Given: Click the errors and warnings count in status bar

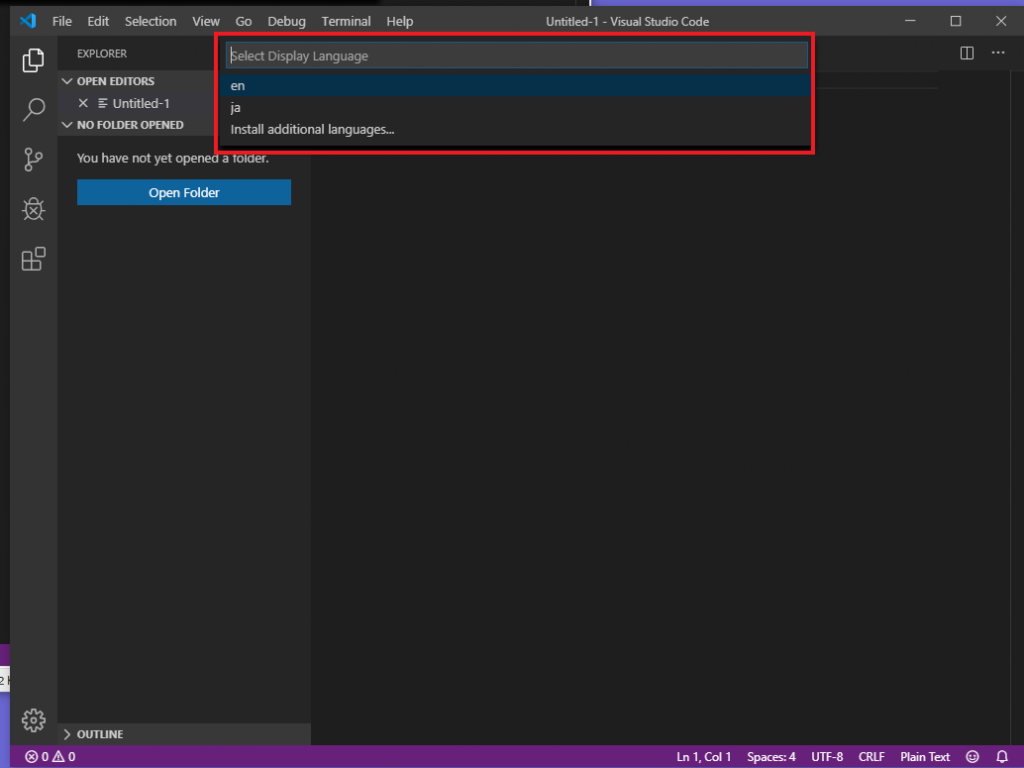Looking at the screenshot, I should (50, 757).
